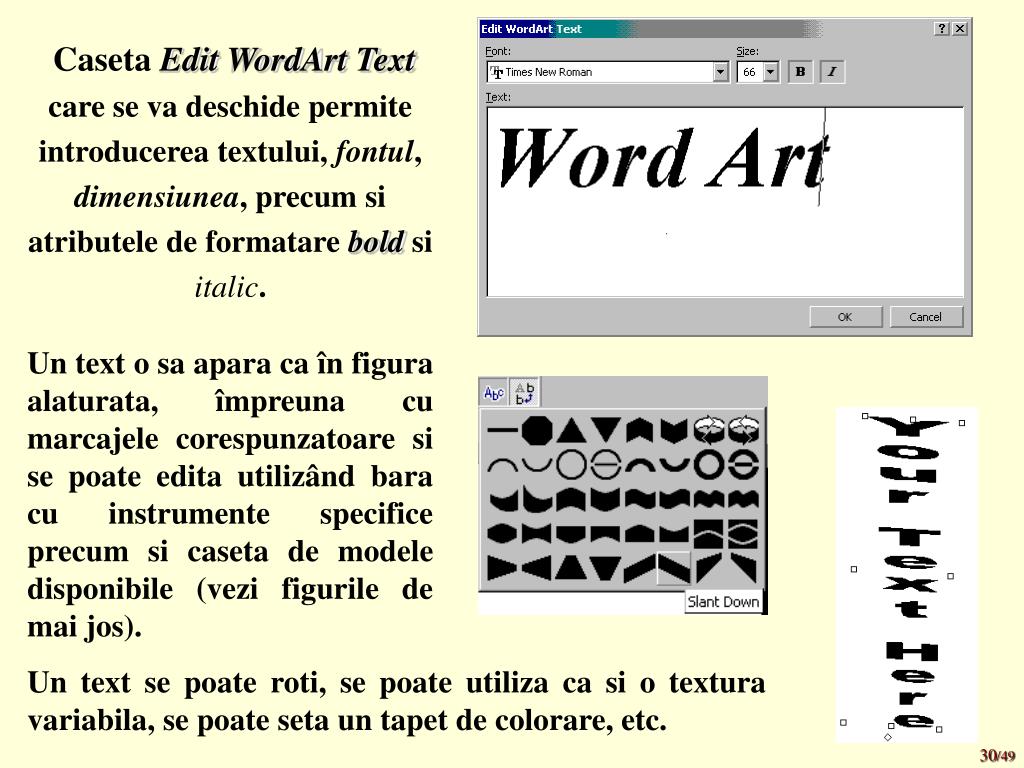Screen dimensions: 1024x768
Task: Choose the Fade Up trapezoid shape
Action: click(571, 568)
